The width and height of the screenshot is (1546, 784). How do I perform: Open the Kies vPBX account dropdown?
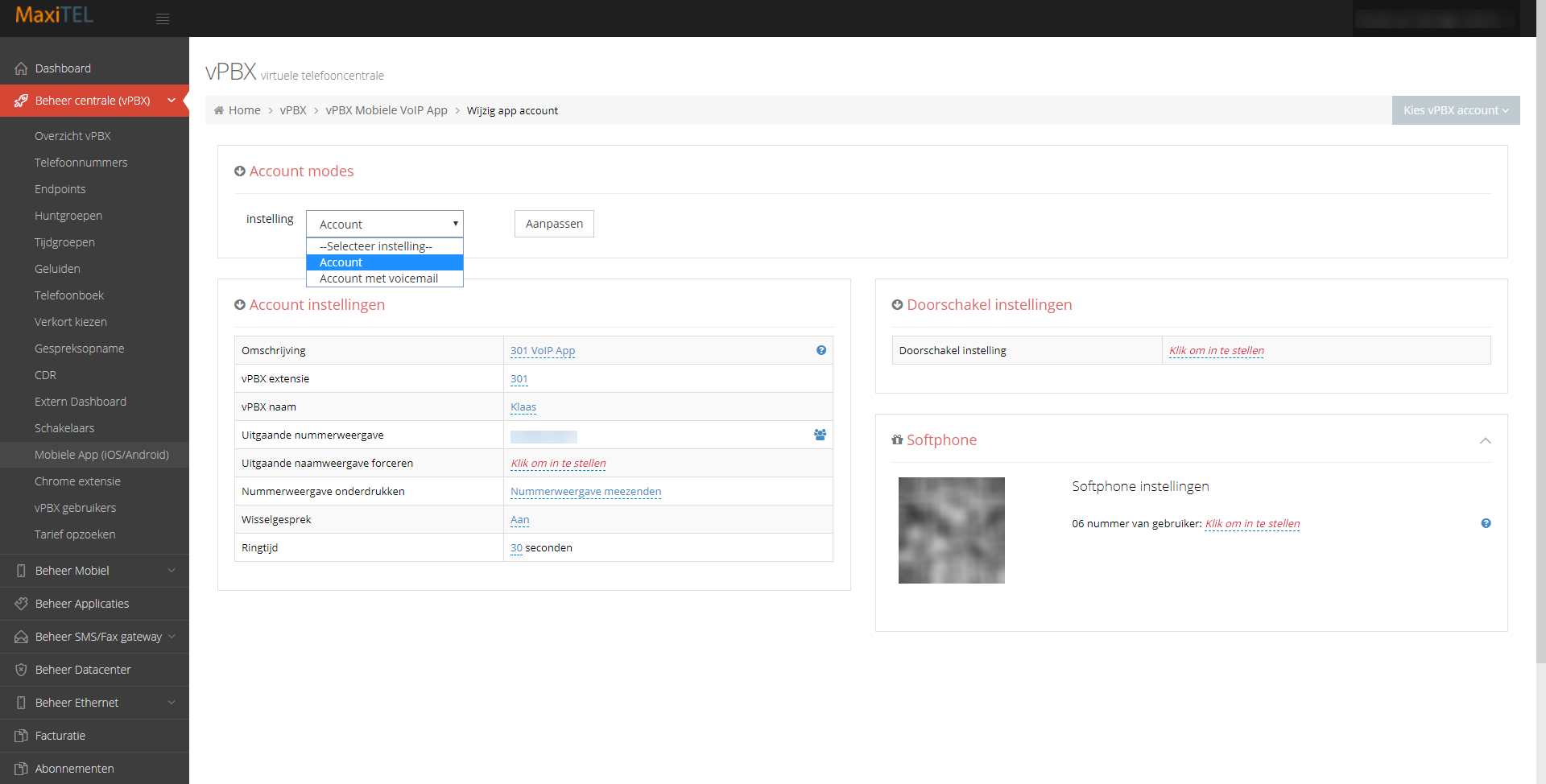(1455, 110)
